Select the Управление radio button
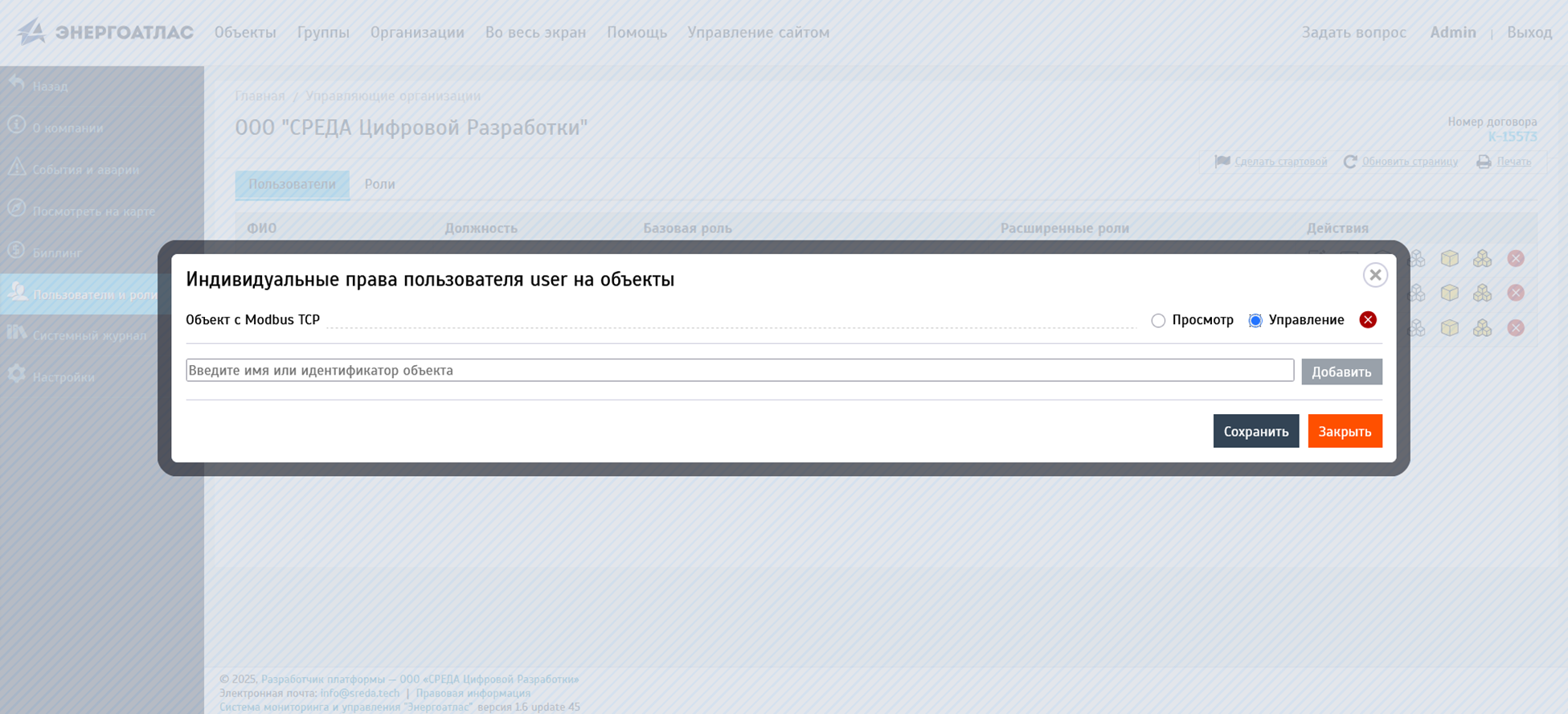 pos(1255,321)
